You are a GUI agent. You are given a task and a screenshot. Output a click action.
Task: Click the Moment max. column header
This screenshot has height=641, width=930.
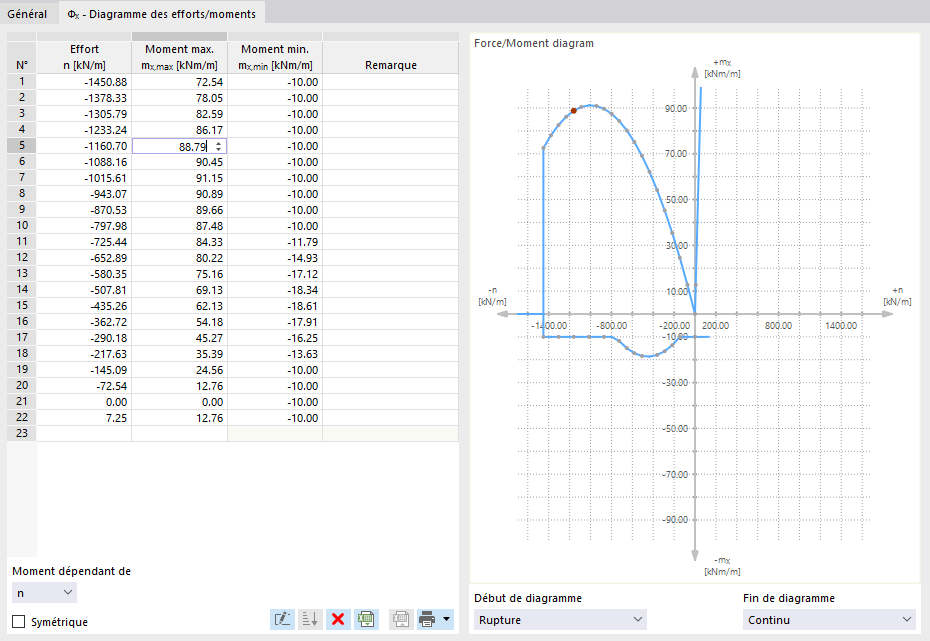tap(179, 57)
